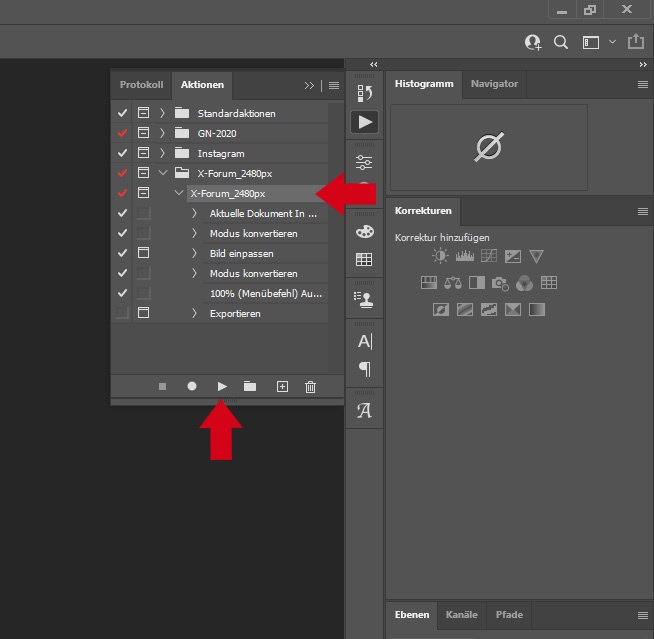Image resolution: width=654 pixels, height=639 pixels.
Task: Delete action with the trash icon
Action: pos(310,386)
